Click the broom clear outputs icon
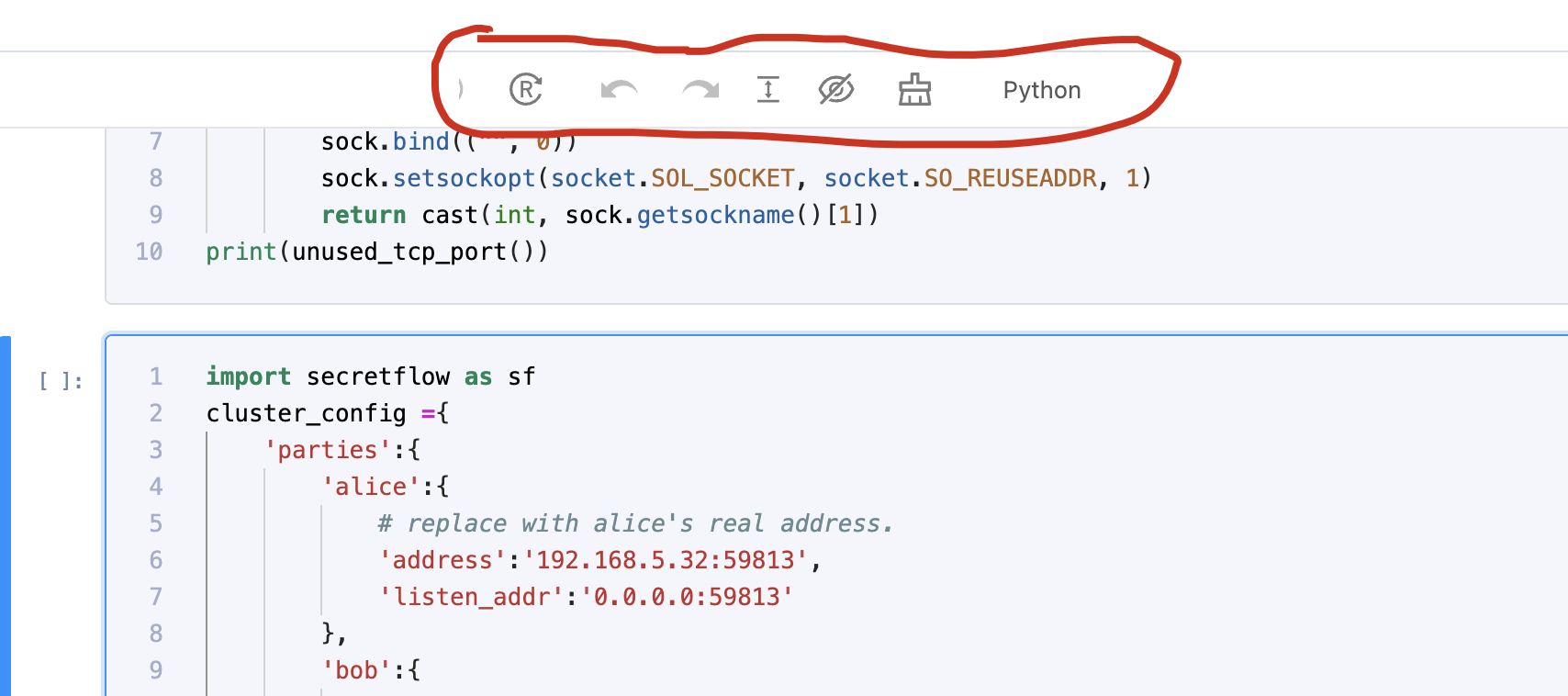1568x696 pixels. click(914, 90)
